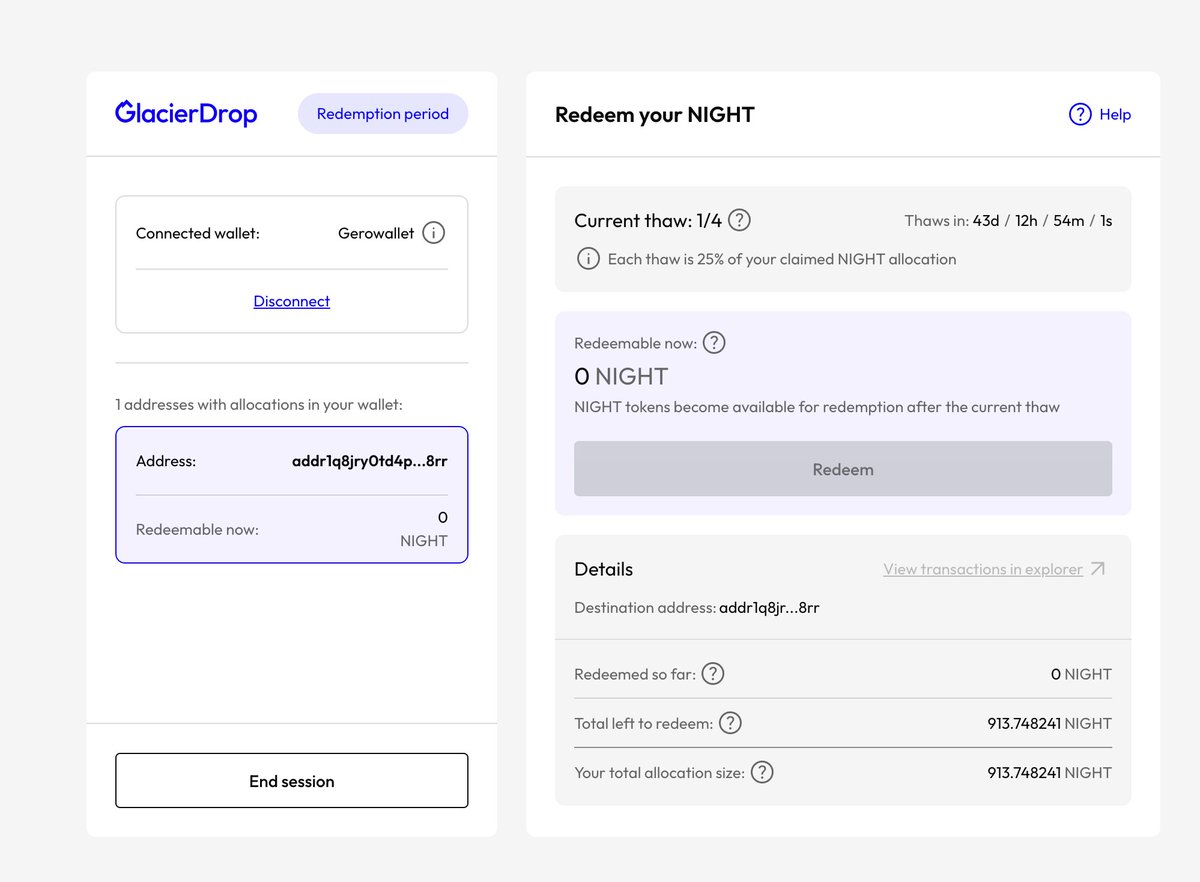Image resolution: width=1200 pixels, height=882 pixels.
Task: Select the Redemption period pill
Action: click(383, 114)
